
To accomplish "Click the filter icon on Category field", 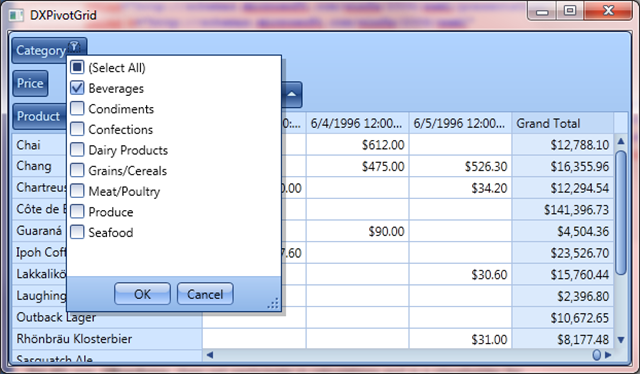I will [x=74, y=47].
